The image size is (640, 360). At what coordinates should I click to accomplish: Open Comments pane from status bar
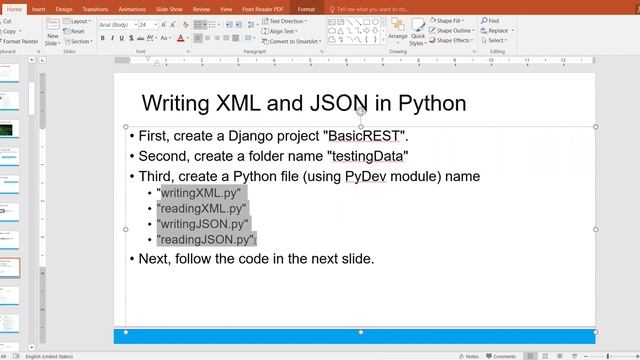point(501,356)
